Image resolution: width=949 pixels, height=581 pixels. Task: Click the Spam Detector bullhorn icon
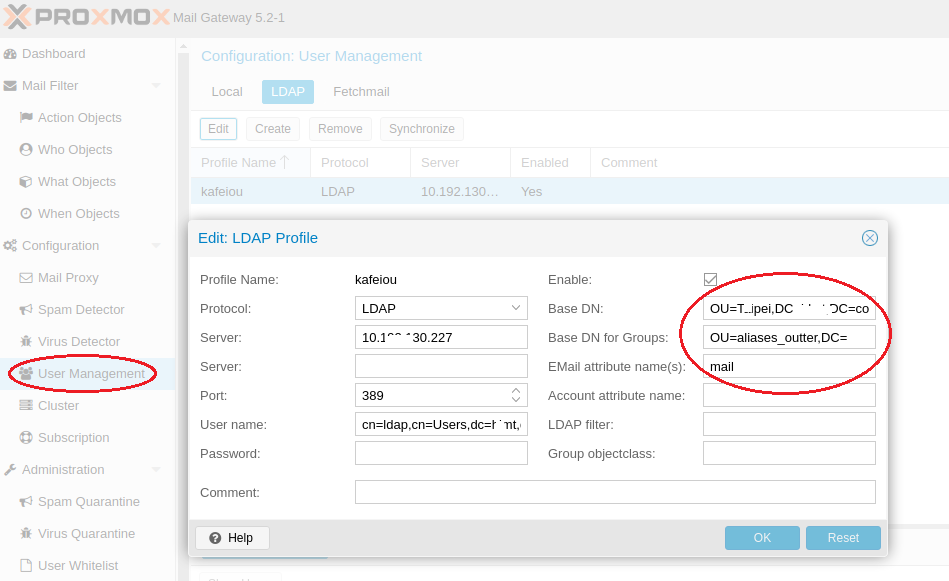pyautogui.click(x=26, y=310)
